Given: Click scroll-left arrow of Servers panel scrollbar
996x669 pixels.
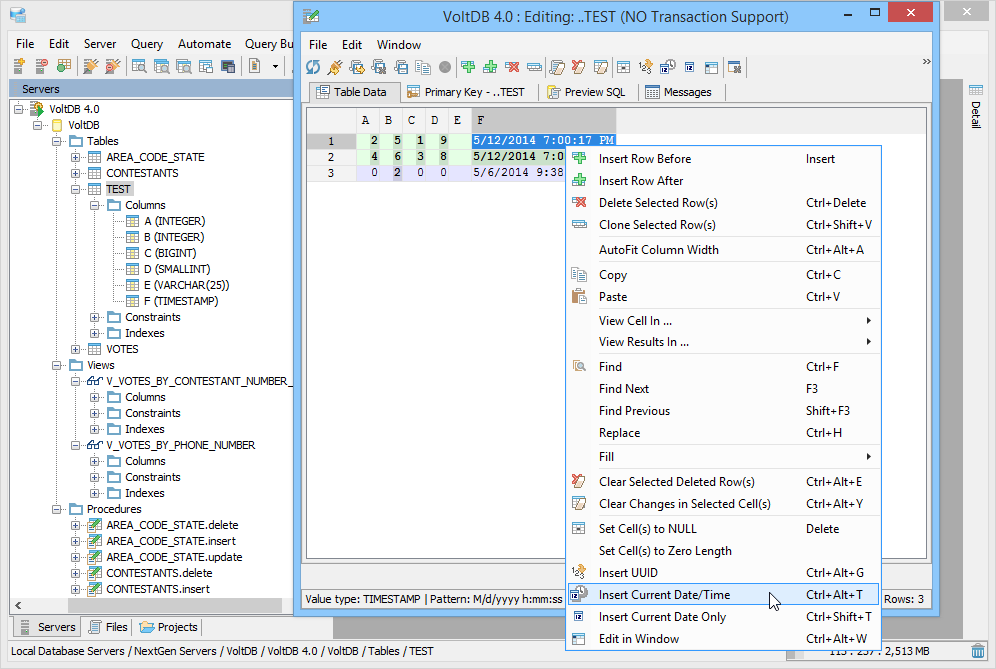Looking at the screenshot, I should 18,605.
